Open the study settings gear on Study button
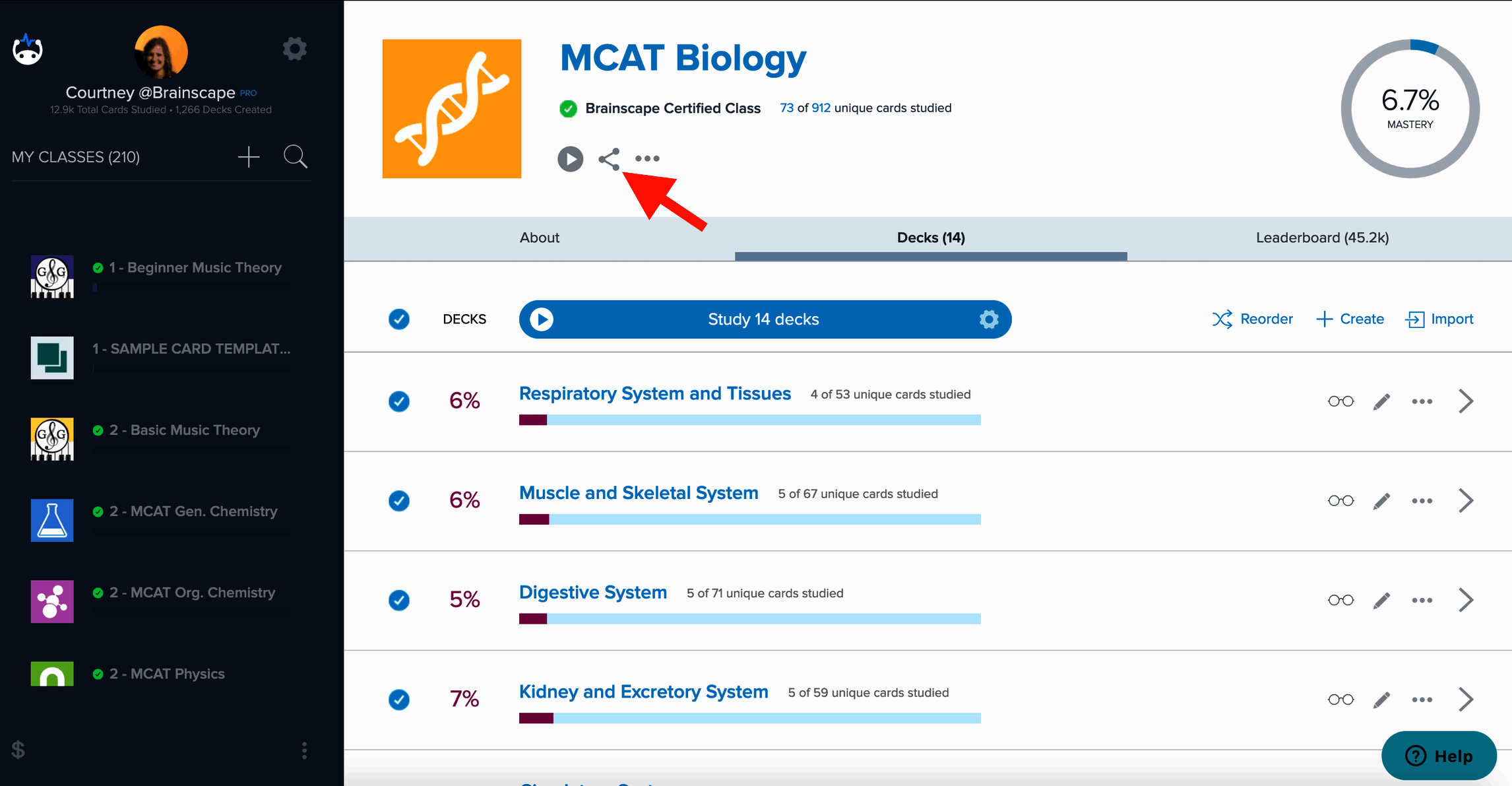Screen dimensions: 1512x786 [988, 319]
